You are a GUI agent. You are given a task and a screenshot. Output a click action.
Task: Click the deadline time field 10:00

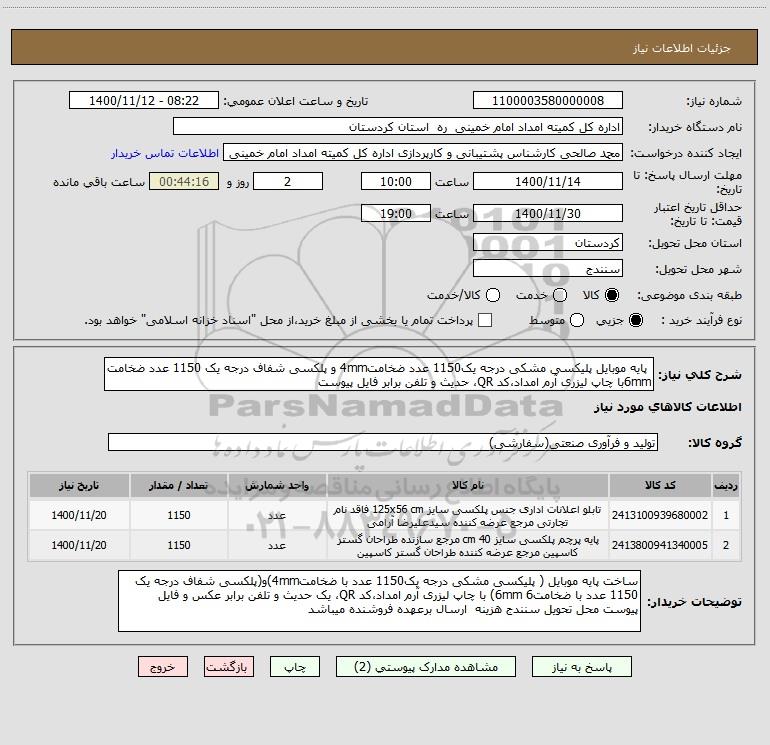396,181
